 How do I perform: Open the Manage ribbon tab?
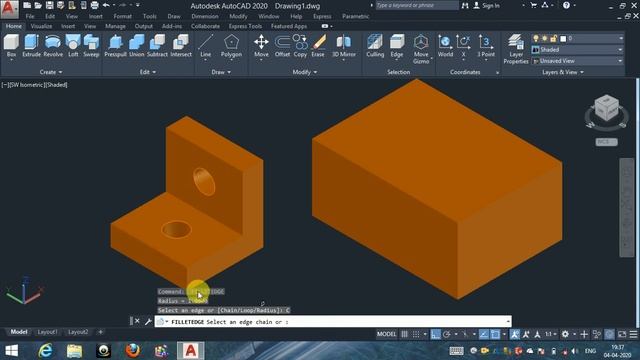coord(115,26)
